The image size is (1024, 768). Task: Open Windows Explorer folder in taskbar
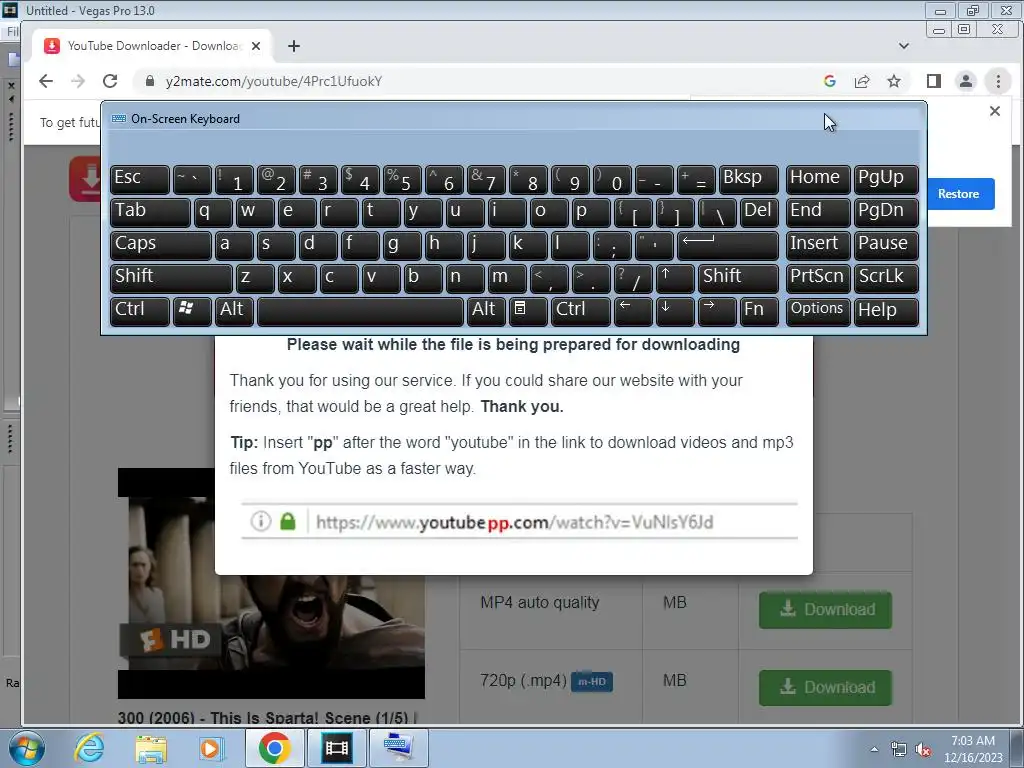[x=151, y=748]
